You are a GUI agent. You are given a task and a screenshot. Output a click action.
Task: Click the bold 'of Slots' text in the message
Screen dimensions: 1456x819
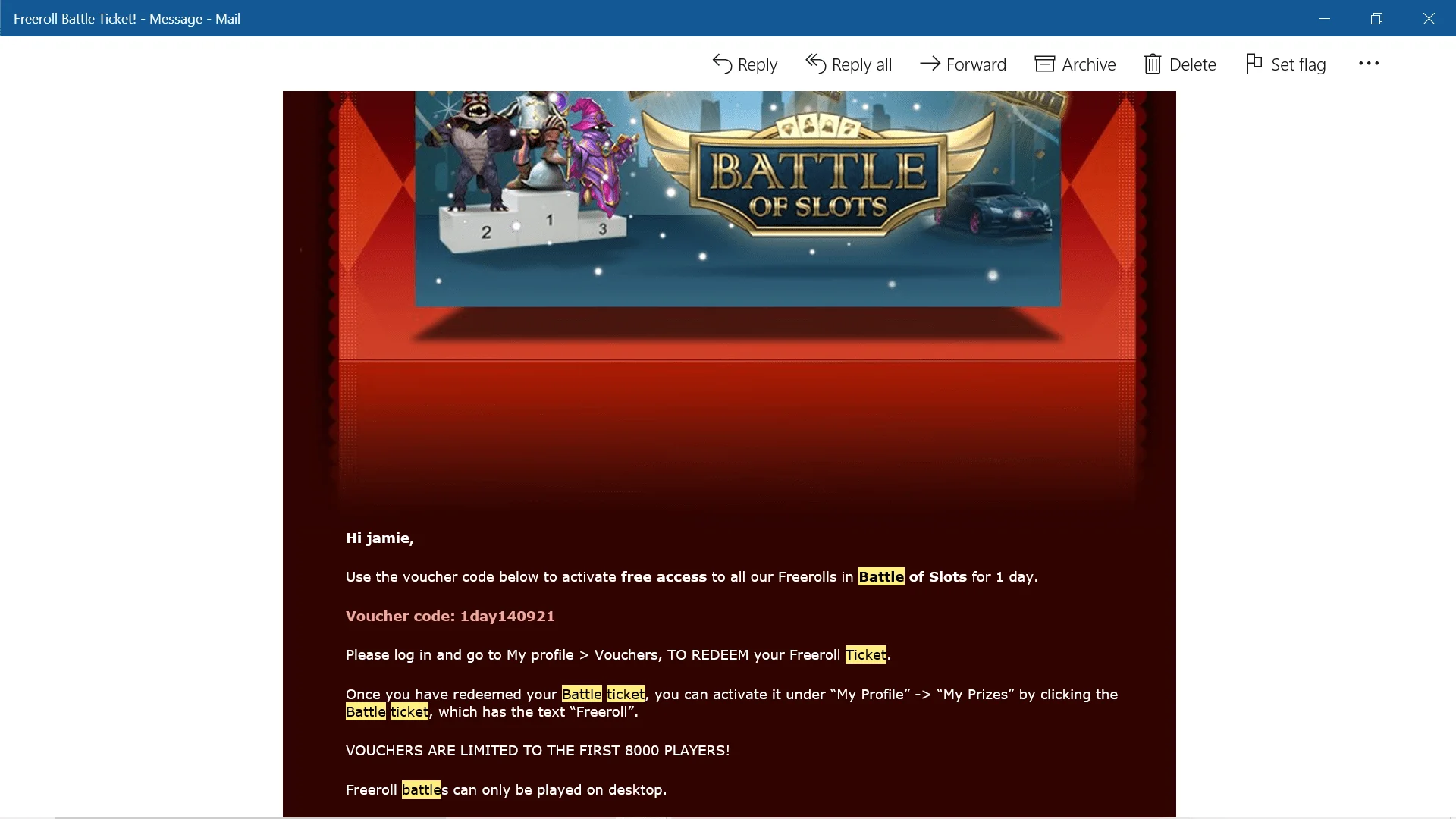[938, 577]
